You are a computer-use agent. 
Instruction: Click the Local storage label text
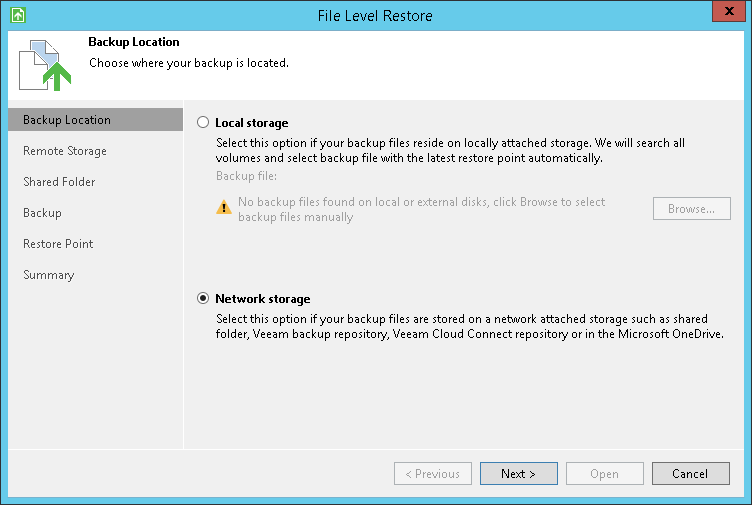pyautogui.click(x=251, y=123)
